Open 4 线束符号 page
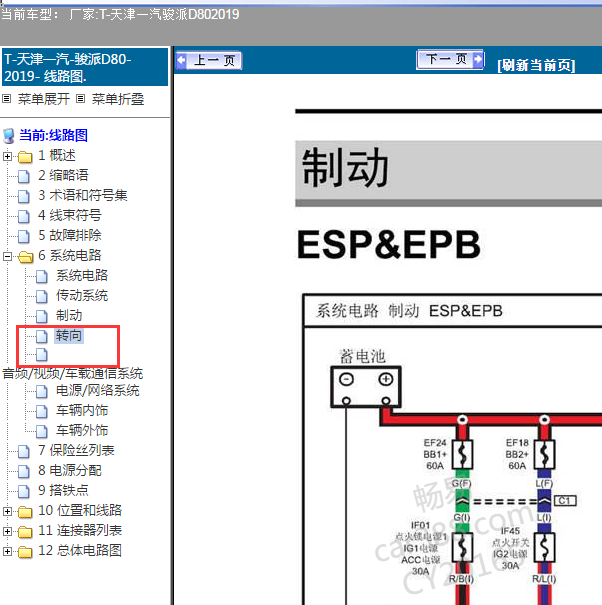The height and width of the screenshot is (605, 602). (x=70, y=215)
